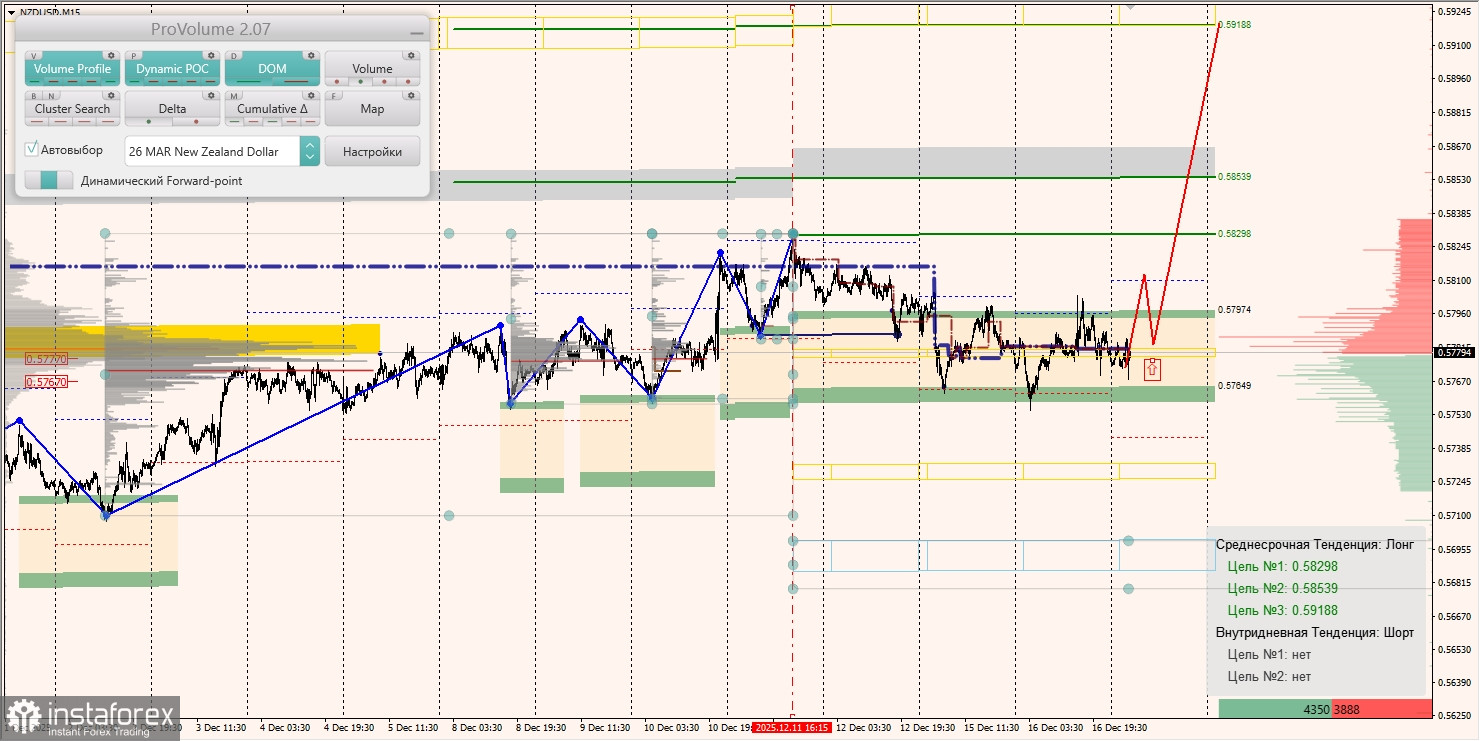
Task: Activate the Map module
Action: (x=373, y=110)
